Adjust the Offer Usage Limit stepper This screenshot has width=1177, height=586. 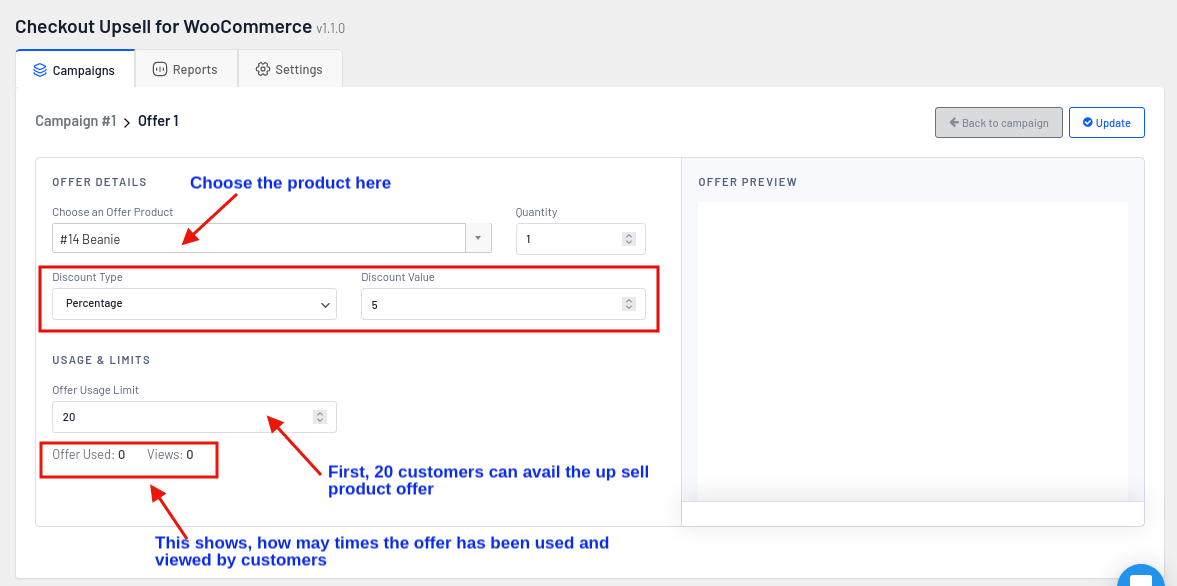pyautogui.click(x=320, y=417)
